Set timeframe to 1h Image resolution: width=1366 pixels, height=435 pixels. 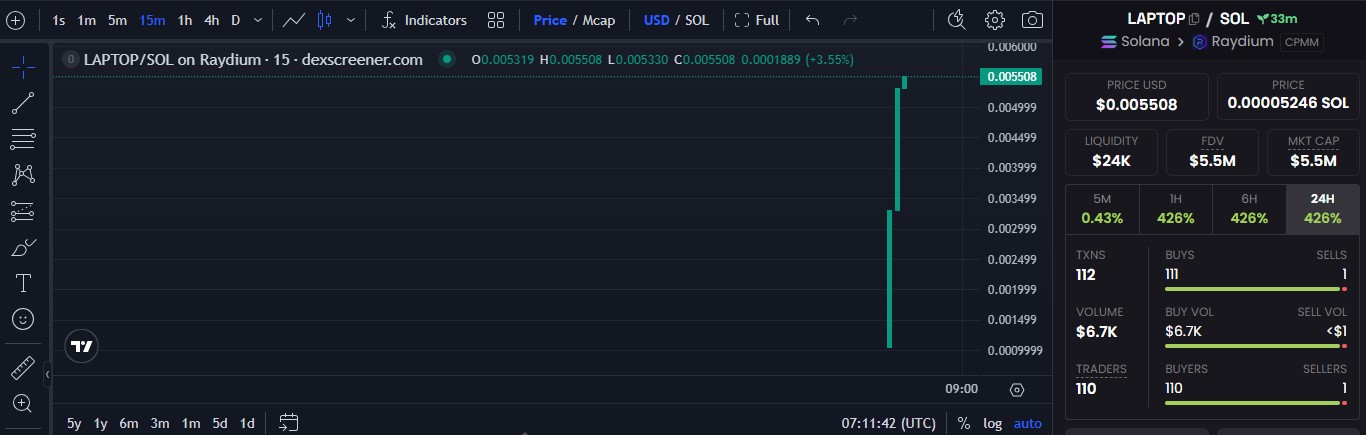(x=185, y=20)
